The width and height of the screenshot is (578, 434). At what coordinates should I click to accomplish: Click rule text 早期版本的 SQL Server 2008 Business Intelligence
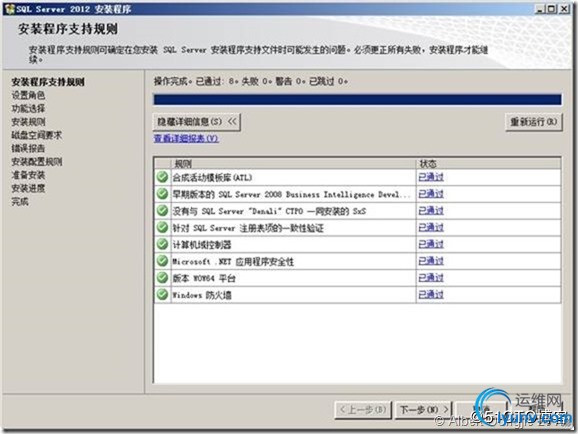(x=291, y=194)
